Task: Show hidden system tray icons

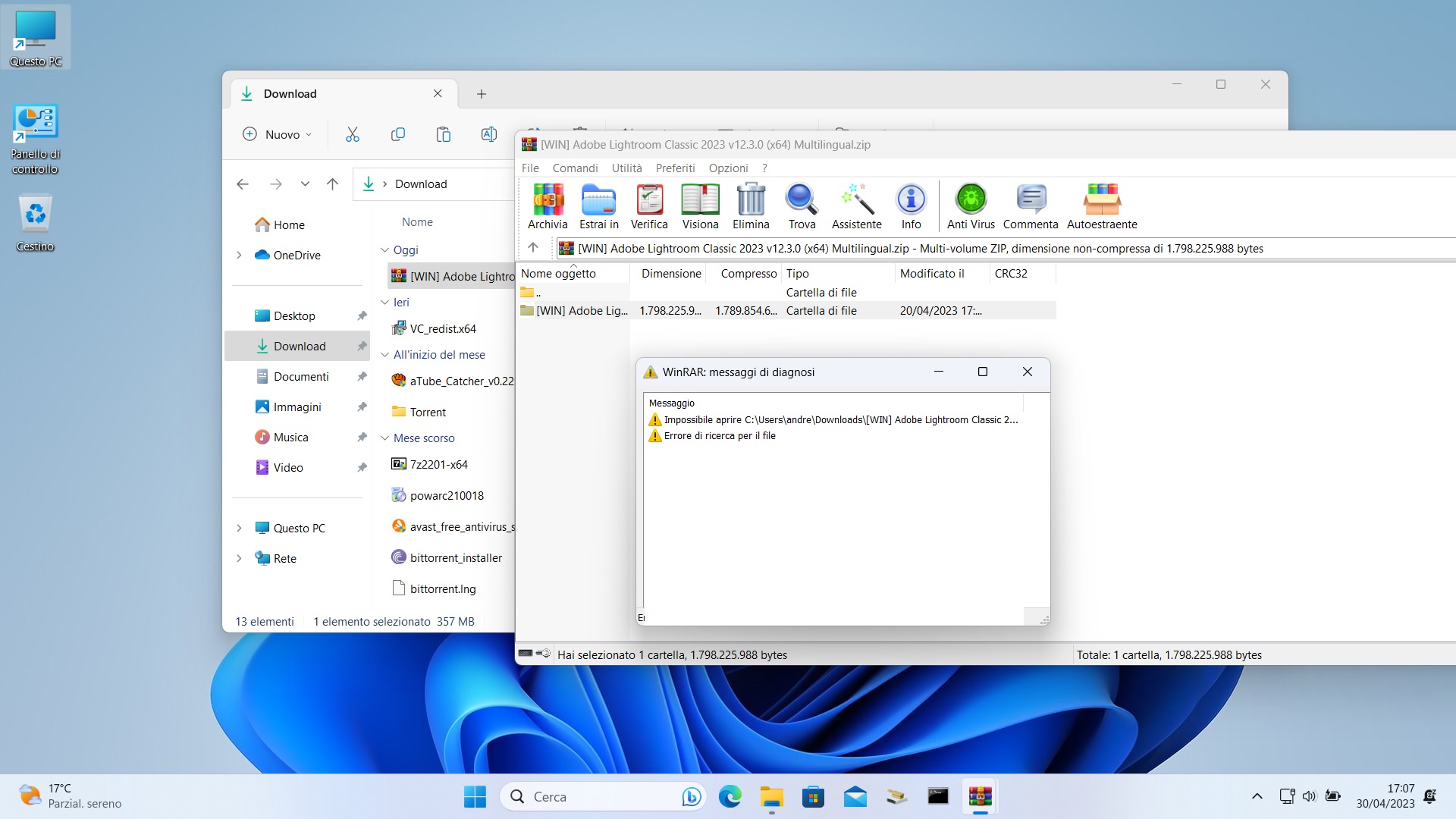Action: pyautogui.click(x=1257, y=796)
